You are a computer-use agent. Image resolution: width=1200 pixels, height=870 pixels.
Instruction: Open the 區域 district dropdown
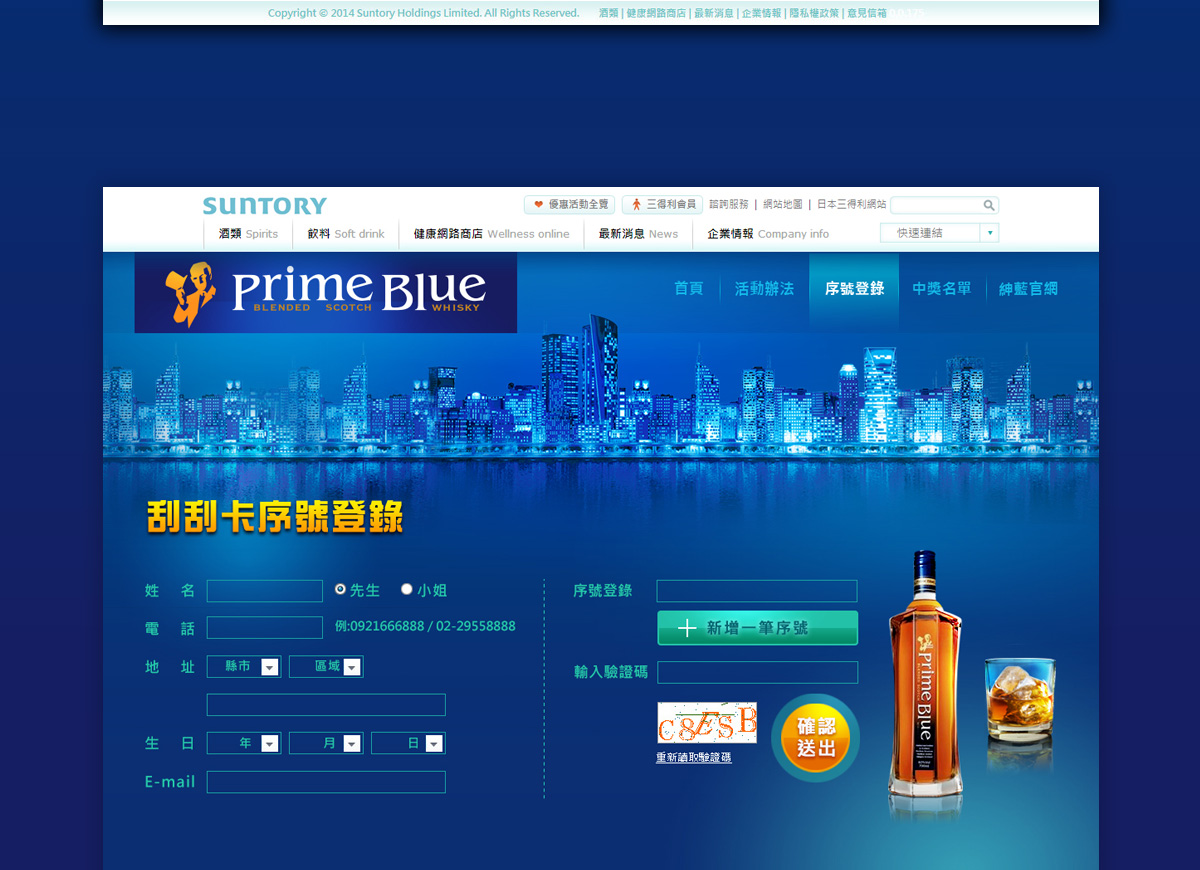(x=326, y=667)
